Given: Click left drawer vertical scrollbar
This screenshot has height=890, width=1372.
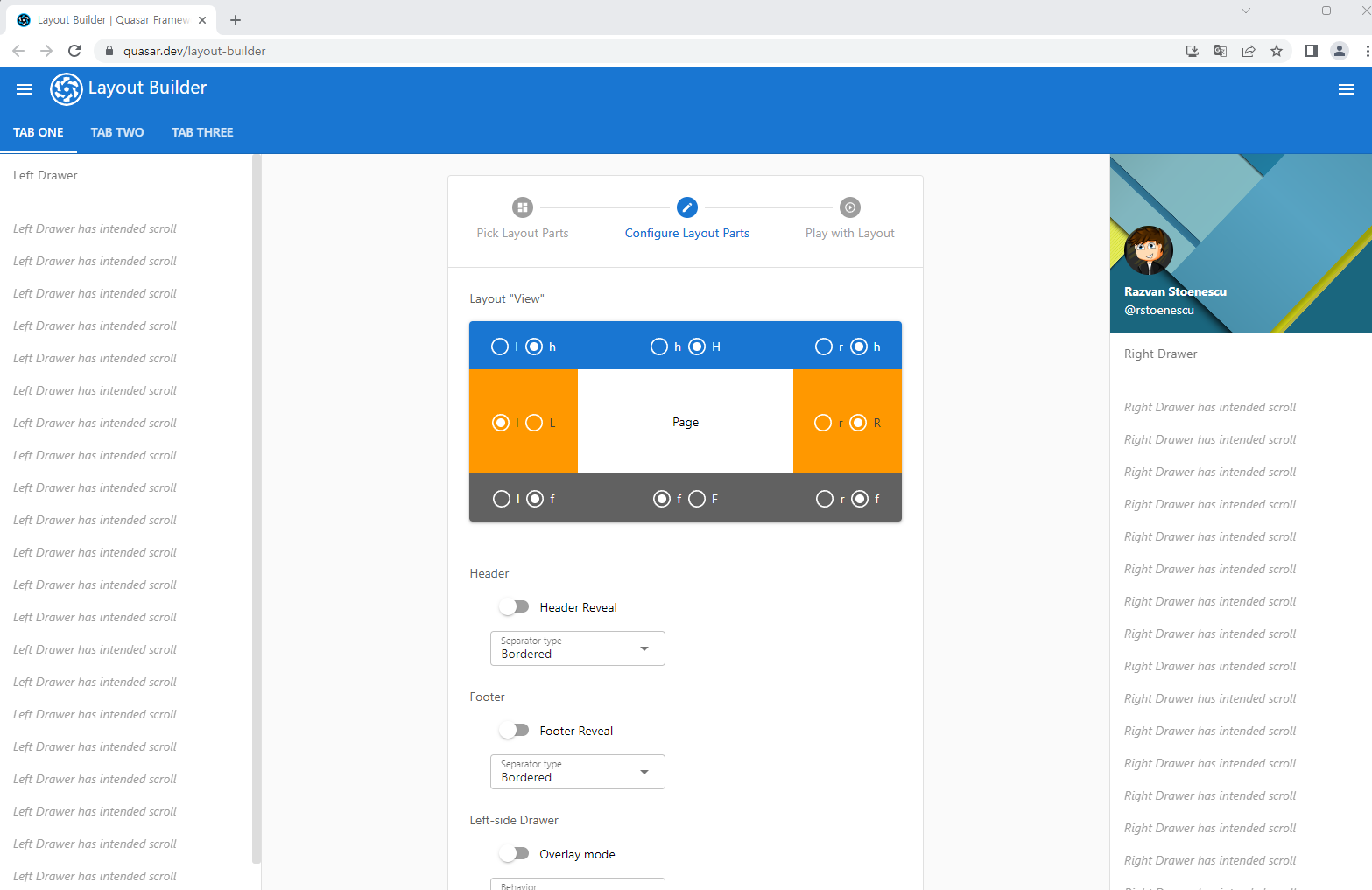Looking at the screenshot, I should pos(257,508).
